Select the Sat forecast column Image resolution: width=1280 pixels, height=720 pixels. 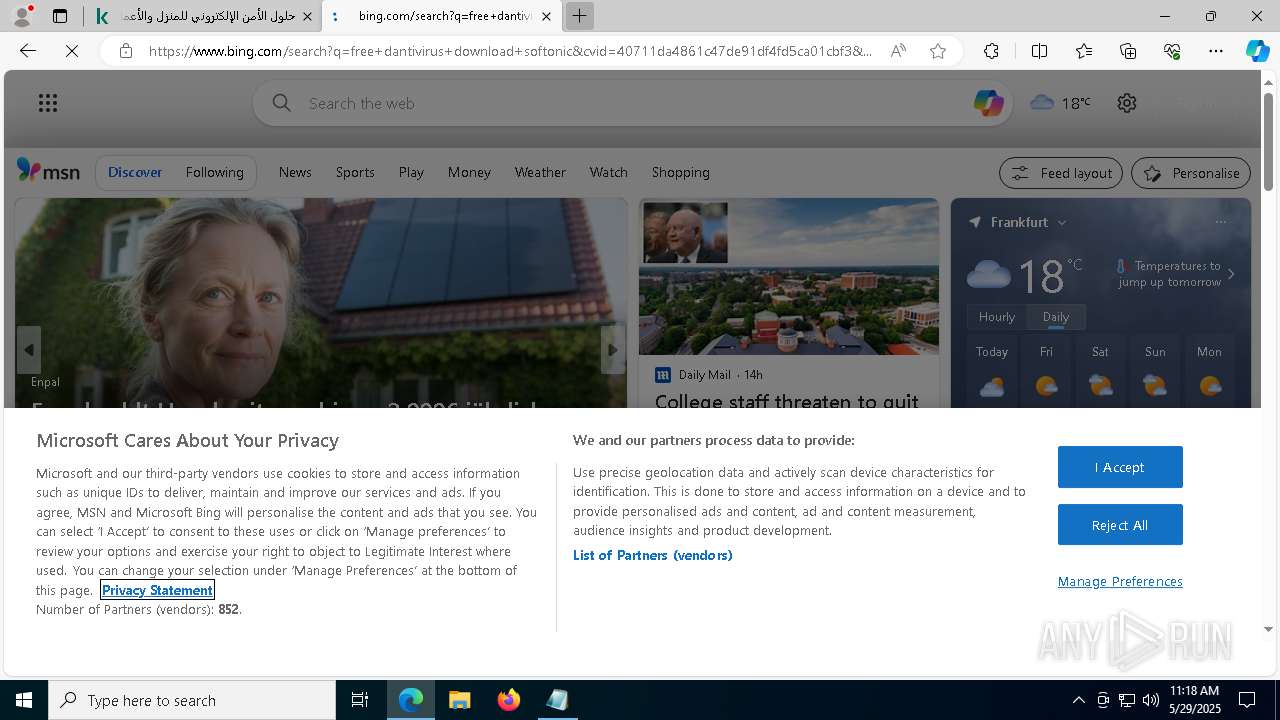[x=1100, y=372]
